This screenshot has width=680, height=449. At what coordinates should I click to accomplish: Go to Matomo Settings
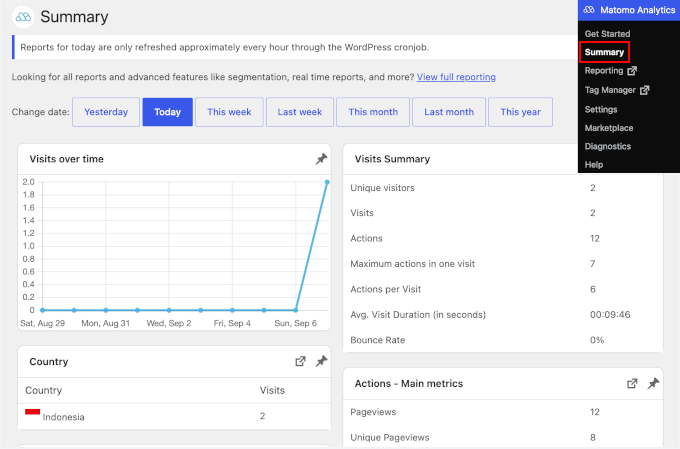point(601,109)
